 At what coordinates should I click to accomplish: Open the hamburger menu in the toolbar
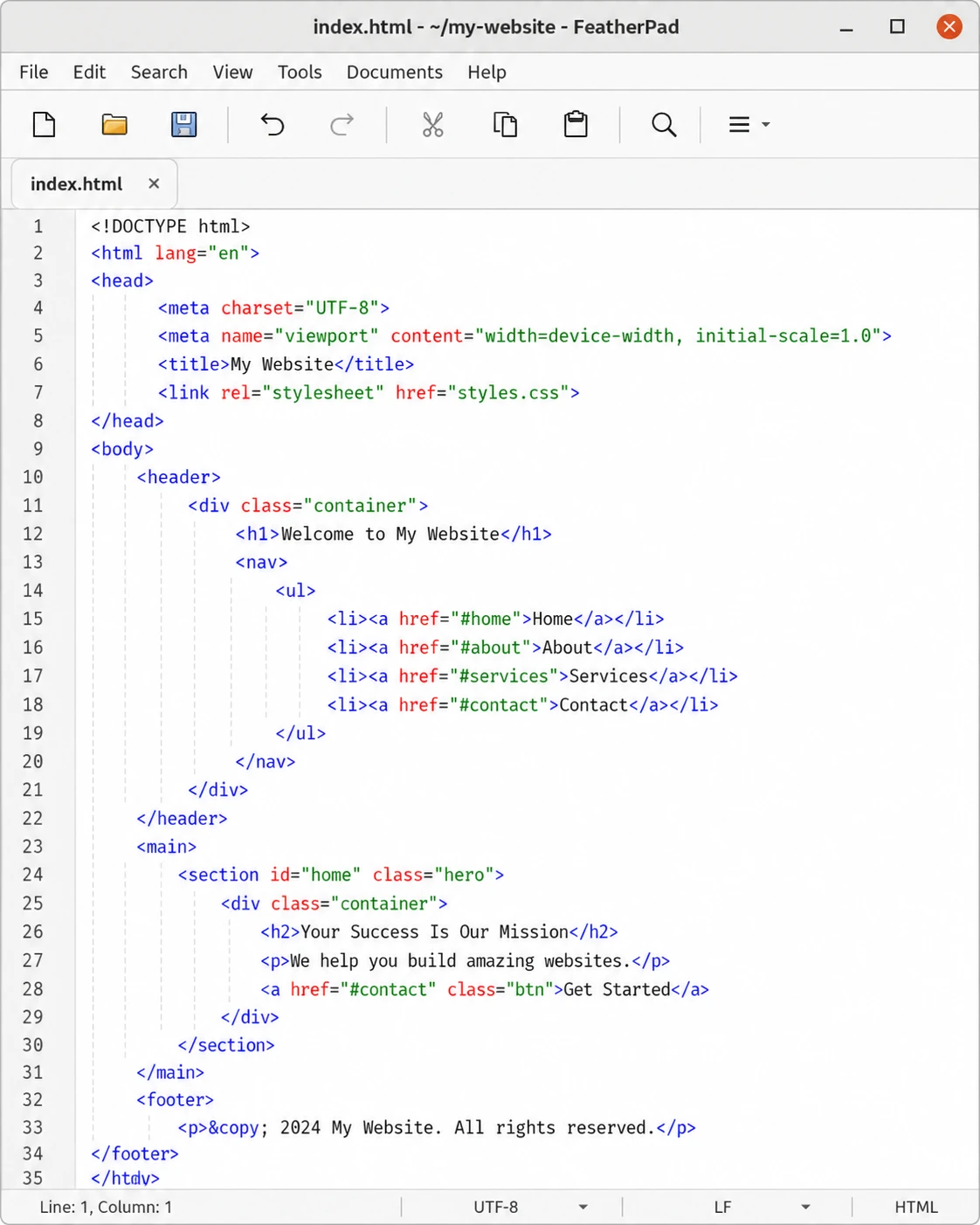click(x=749, y=125)
